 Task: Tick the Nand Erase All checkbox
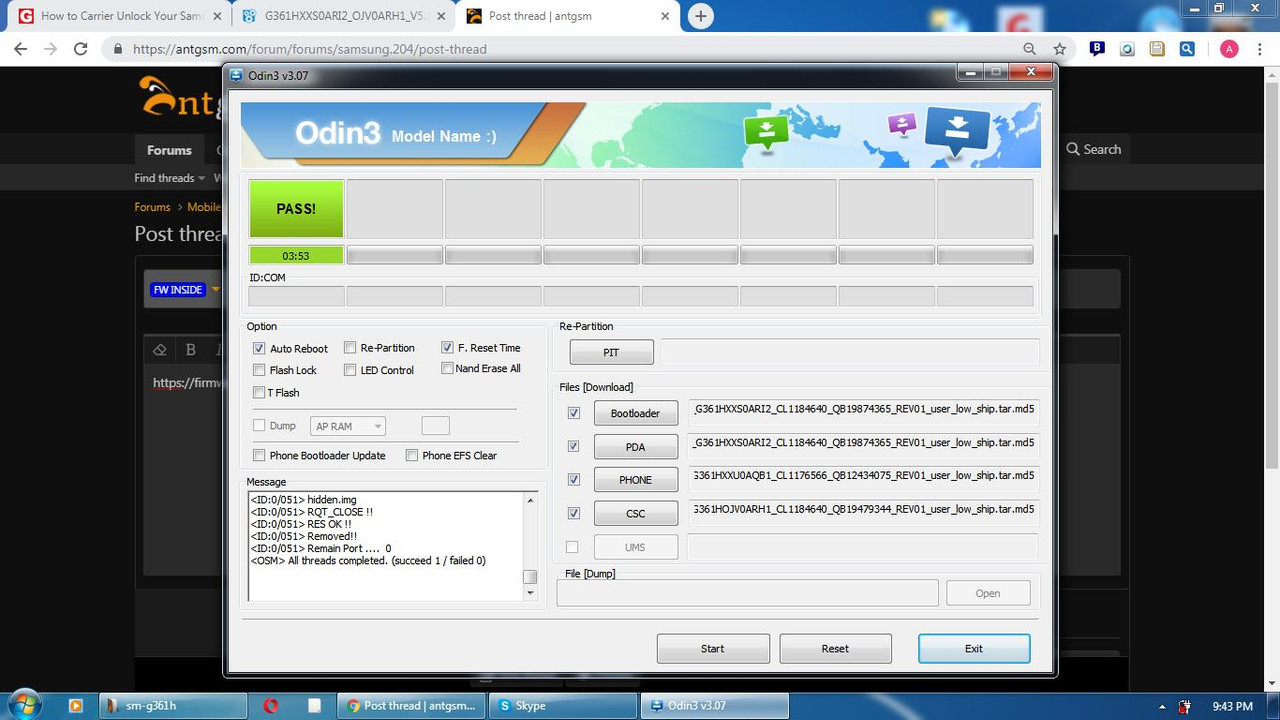(x=447, y=368)
